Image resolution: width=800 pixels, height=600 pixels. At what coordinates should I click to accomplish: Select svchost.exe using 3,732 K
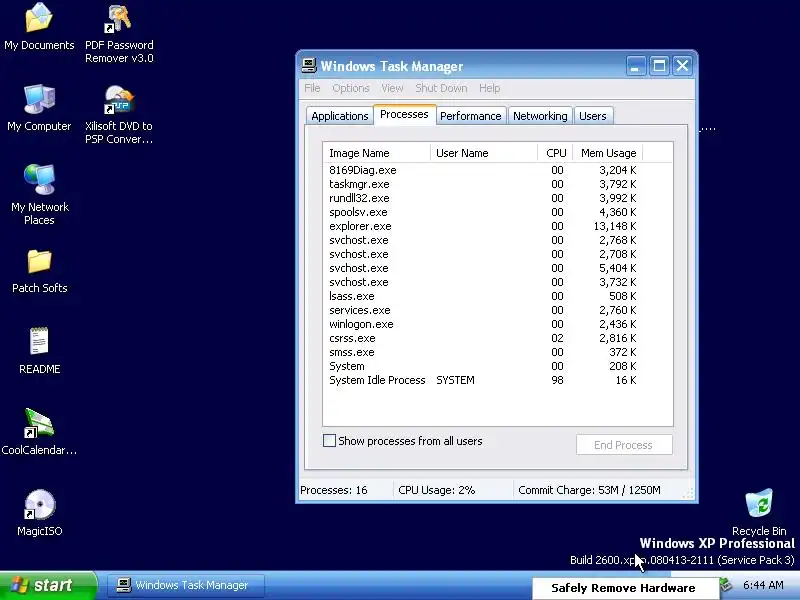[x=483, y=282]
